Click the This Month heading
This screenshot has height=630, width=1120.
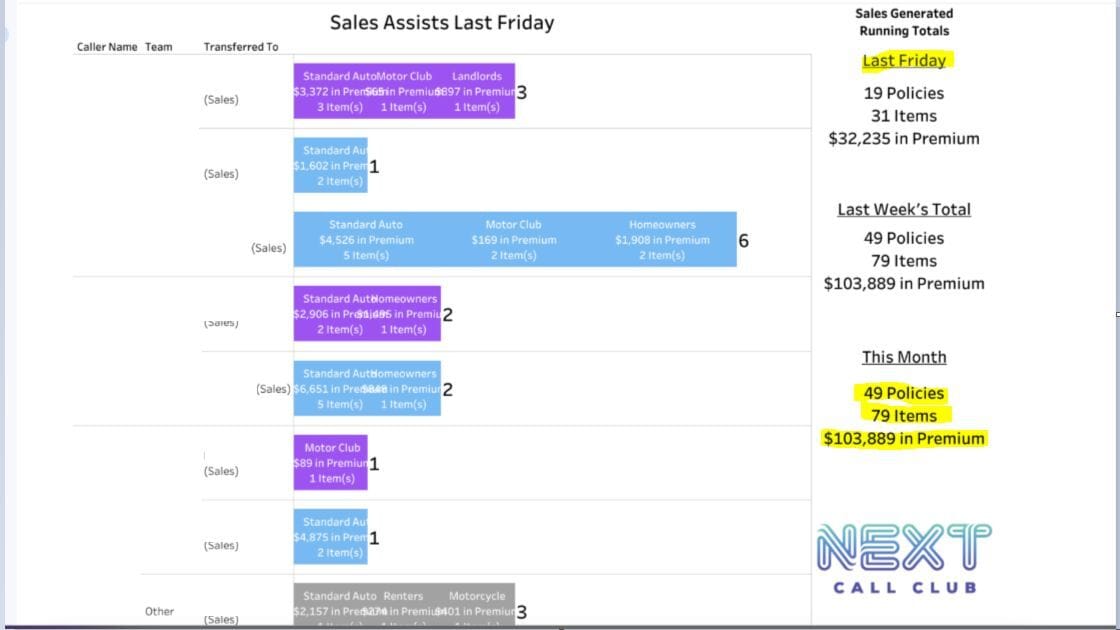pos(904,357)
